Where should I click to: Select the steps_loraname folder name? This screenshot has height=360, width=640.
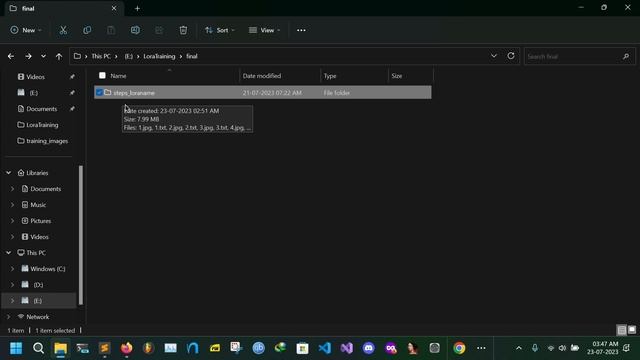click(x=134, y=93)
